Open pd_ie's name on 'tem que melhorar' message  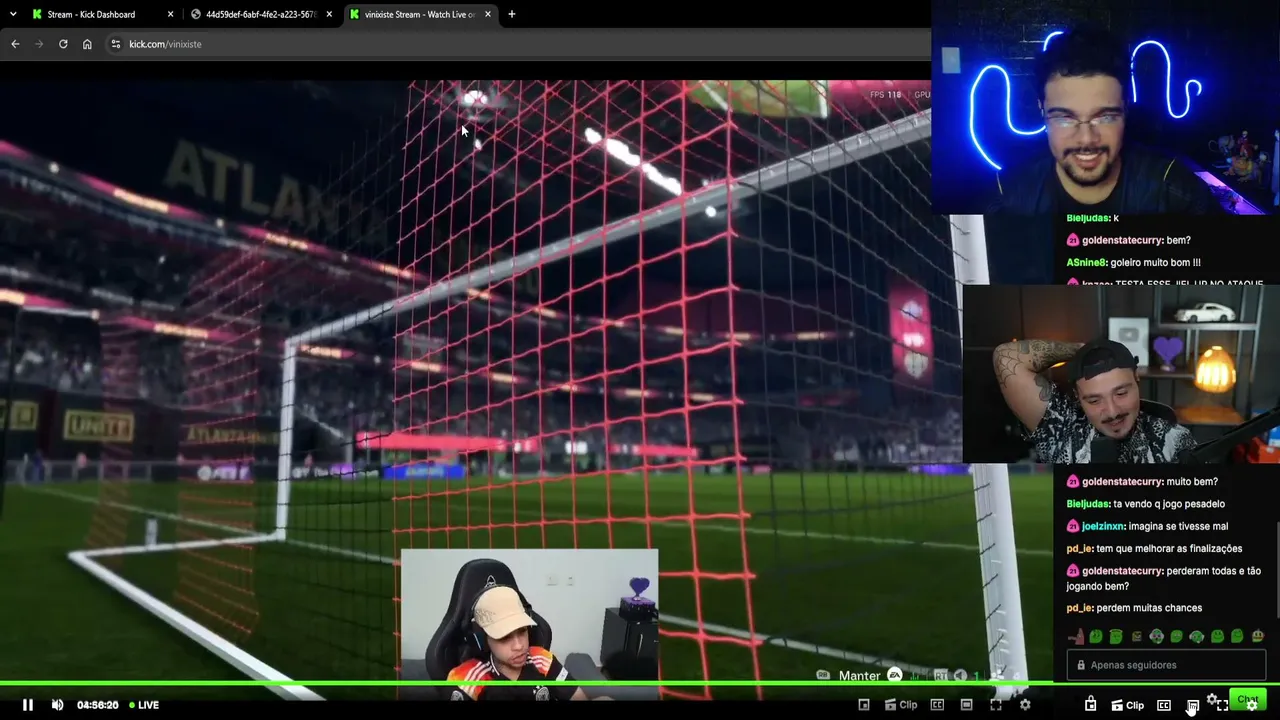1079,549
